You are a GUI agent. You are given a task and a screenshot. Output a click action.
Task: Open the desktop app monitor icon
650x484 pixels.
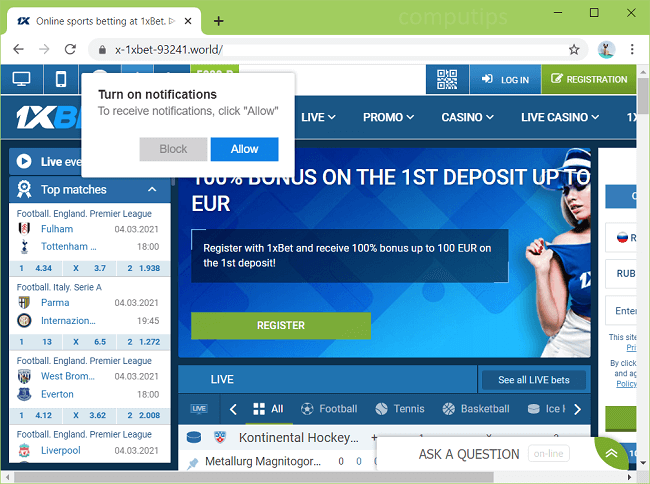tap(21, 79)
